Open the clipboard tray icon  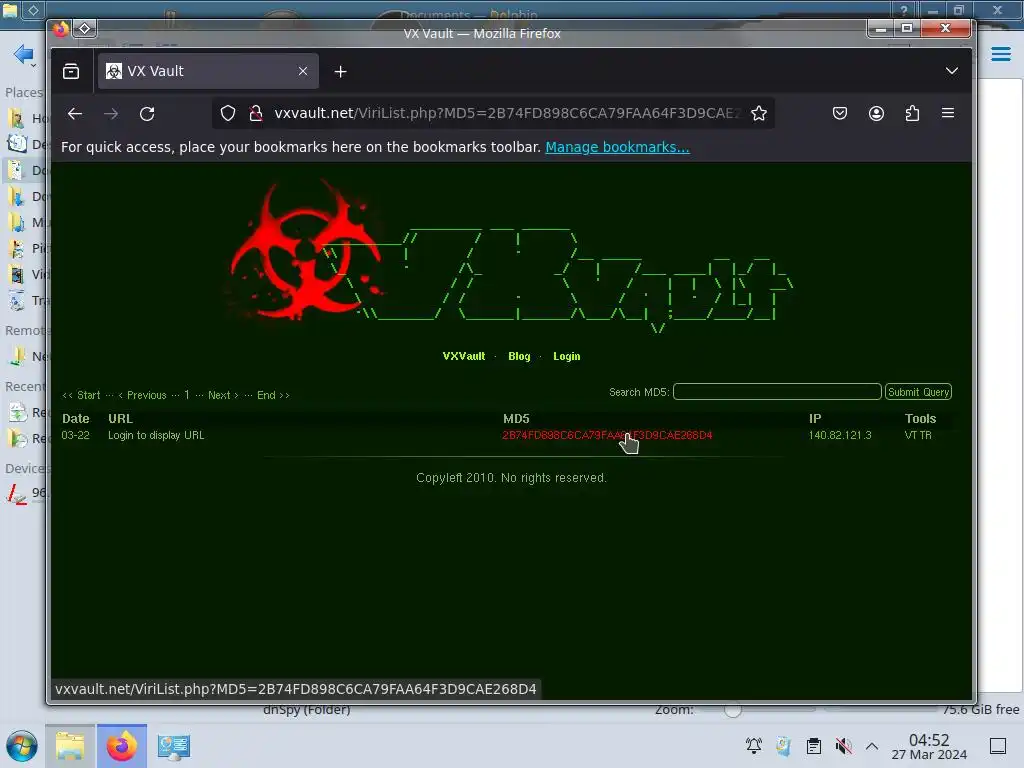[x=814, y=745]
